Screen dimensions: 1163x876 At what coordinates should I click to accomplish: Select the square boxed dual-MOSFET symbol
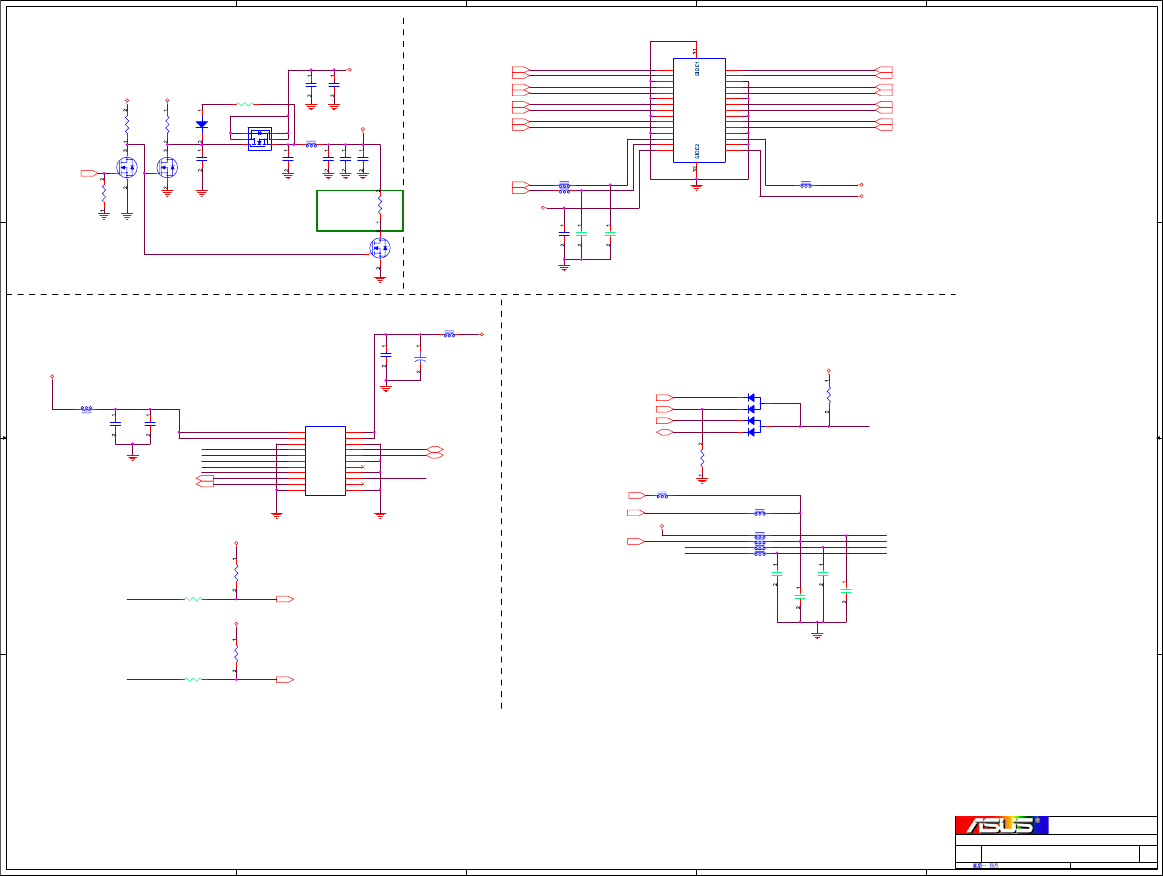pyautogui.click(x=260, y=139)
